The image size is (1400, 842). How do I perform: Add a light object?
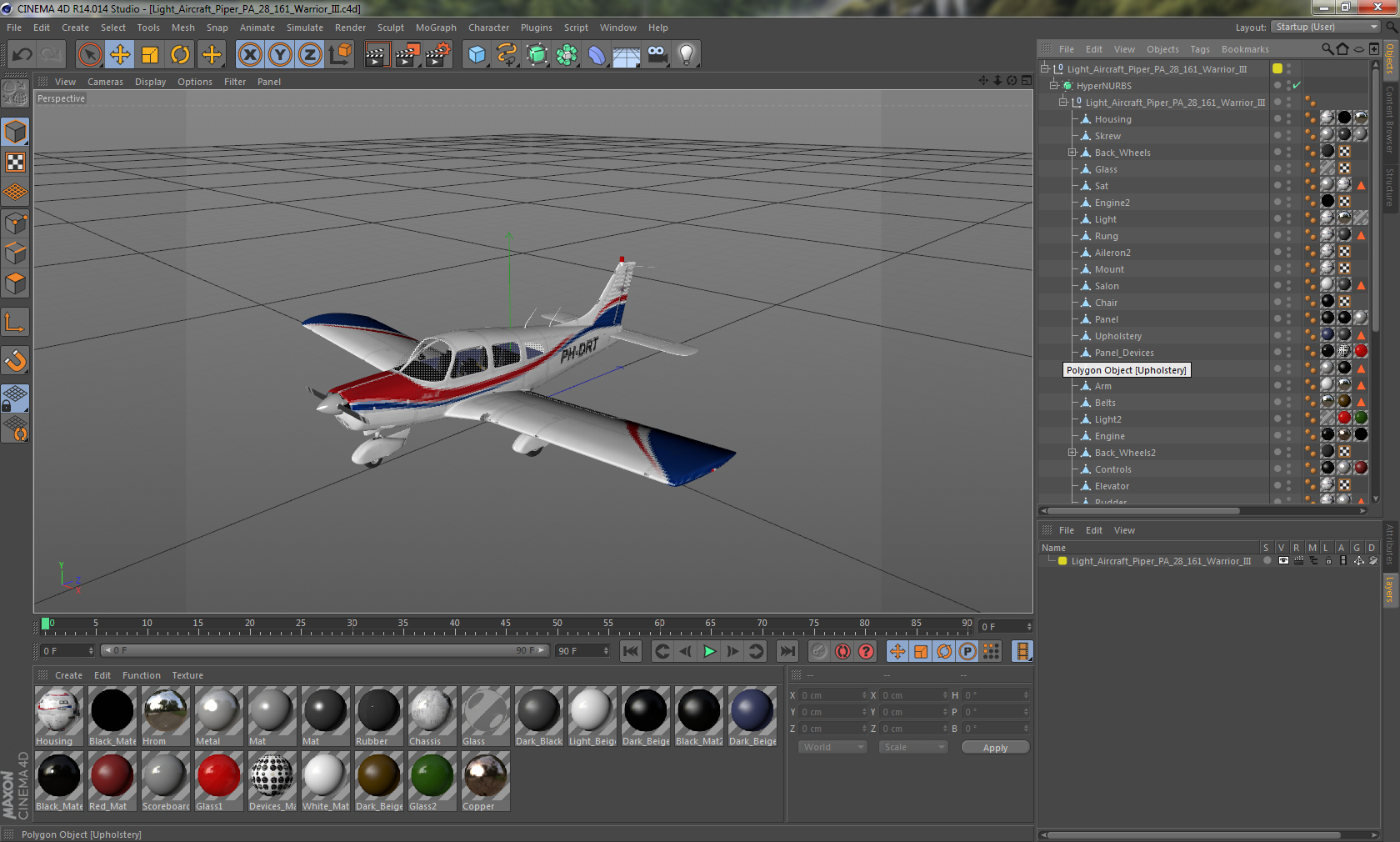(687, 55)
